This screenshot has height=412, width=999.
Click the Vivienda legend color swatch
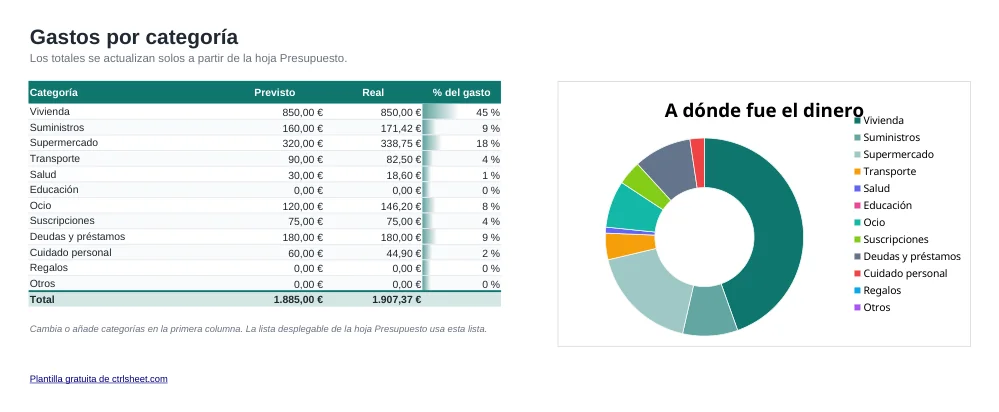coord(858,120)
